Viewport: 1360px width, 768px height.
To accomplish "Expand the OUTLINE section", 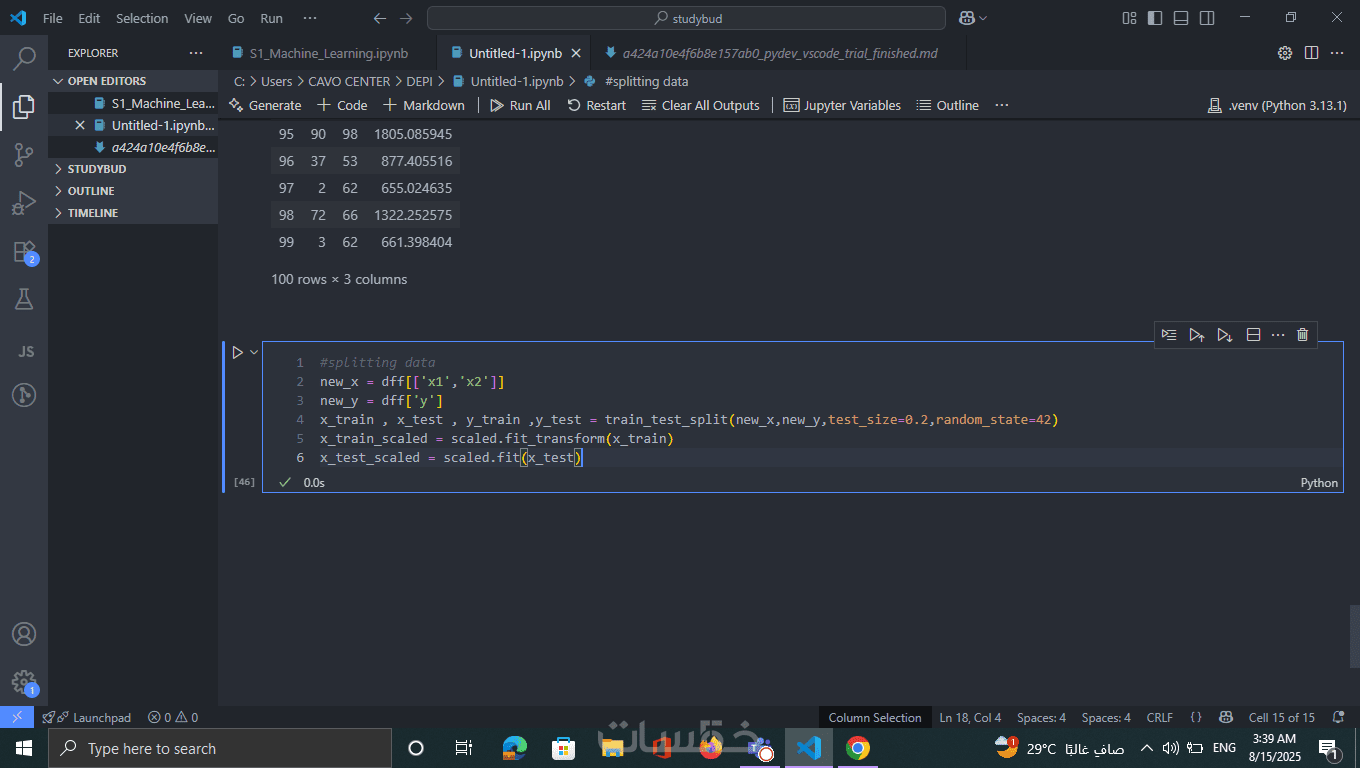I will tap(90, 191).
